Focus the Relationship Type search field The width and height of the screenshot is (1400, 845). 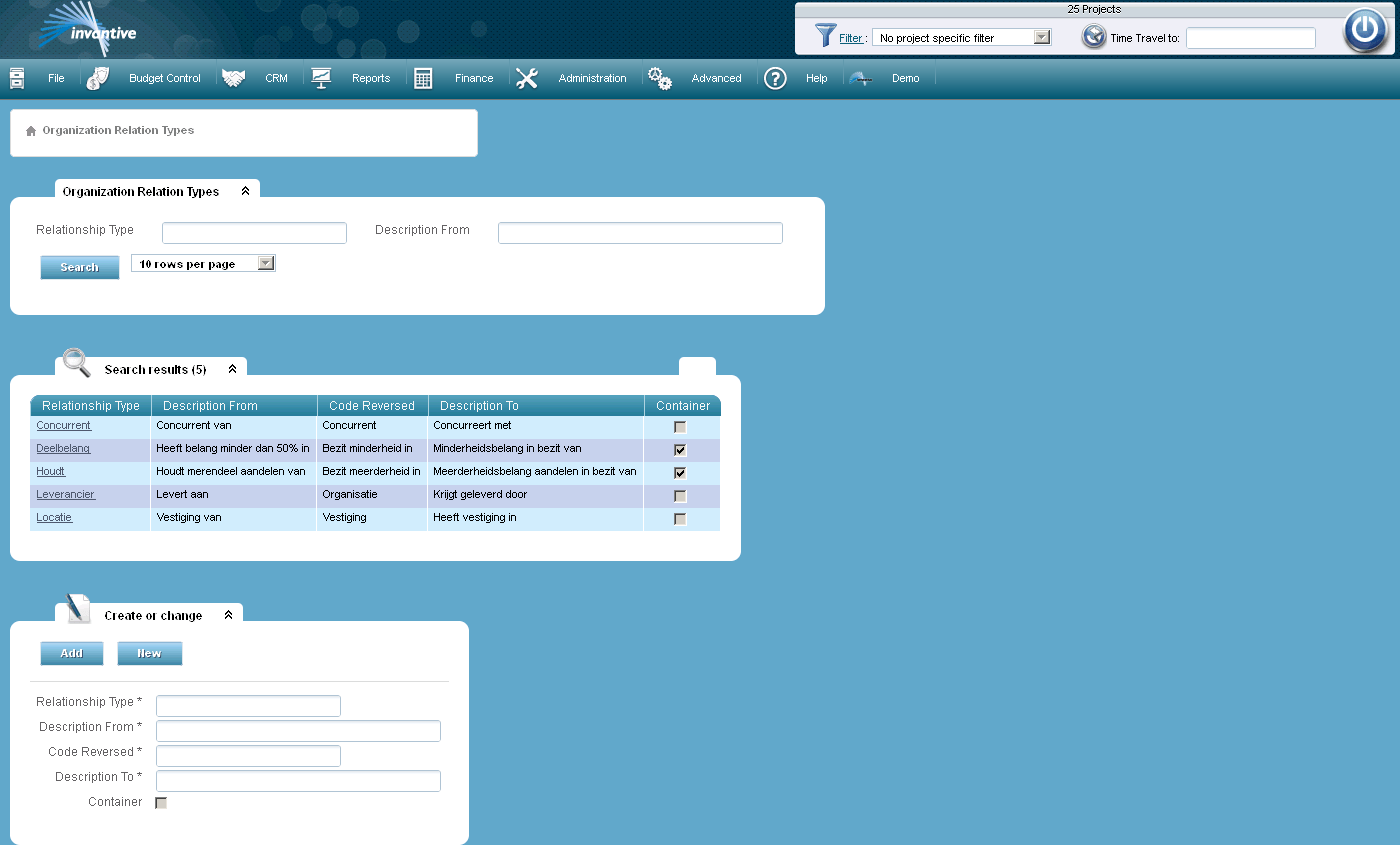click(254, 233)
